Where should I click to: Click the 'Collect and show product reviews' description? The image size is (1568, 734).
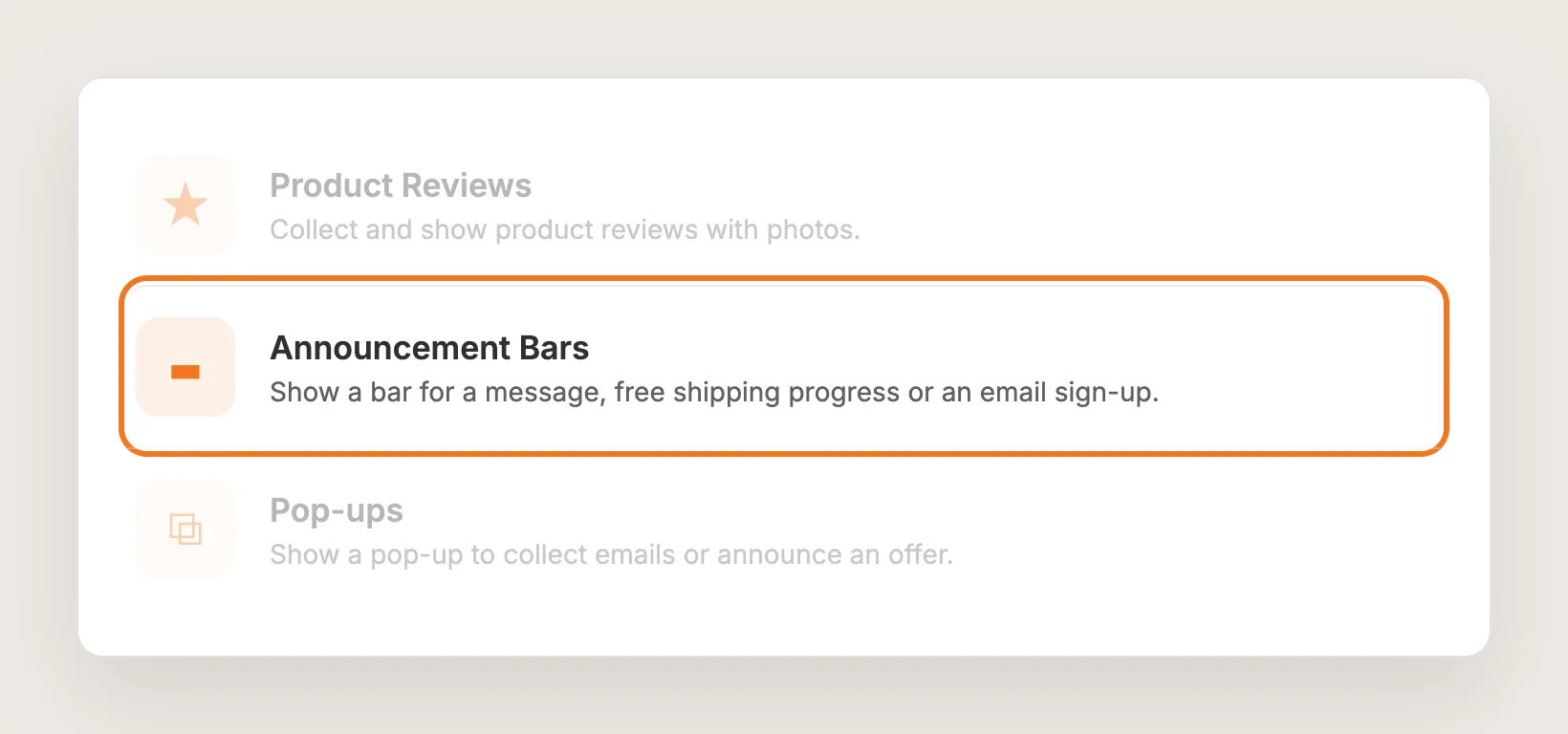point(565,230)
